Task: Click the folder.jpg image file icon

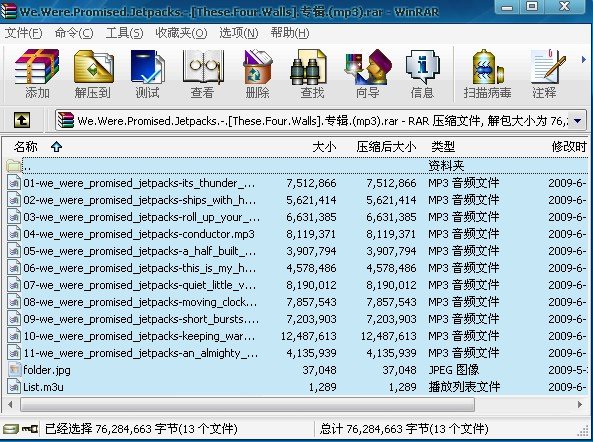Action: coord(14,370)
